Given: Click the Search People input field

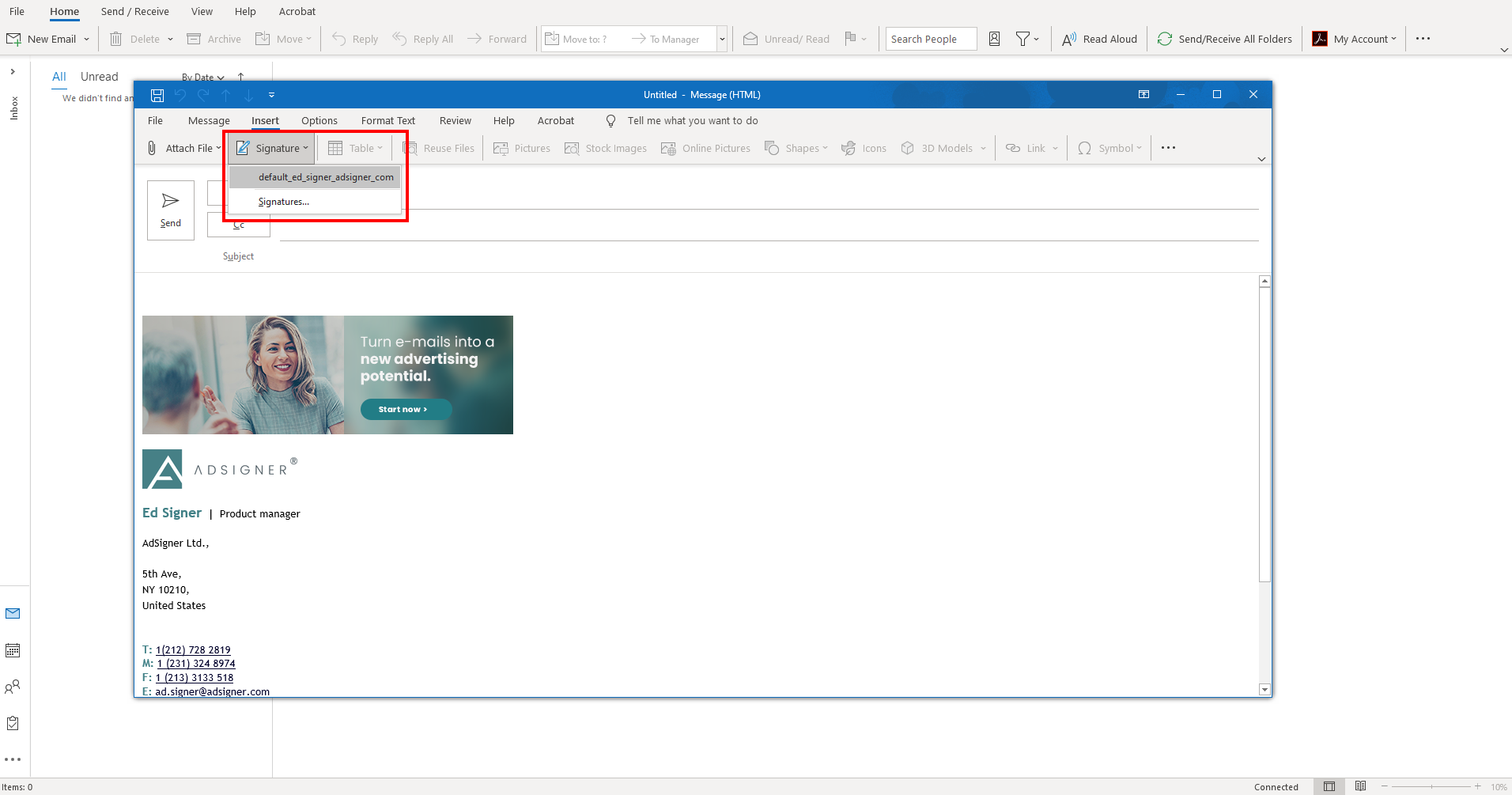Looking at the screenshot, I should 931,39.
